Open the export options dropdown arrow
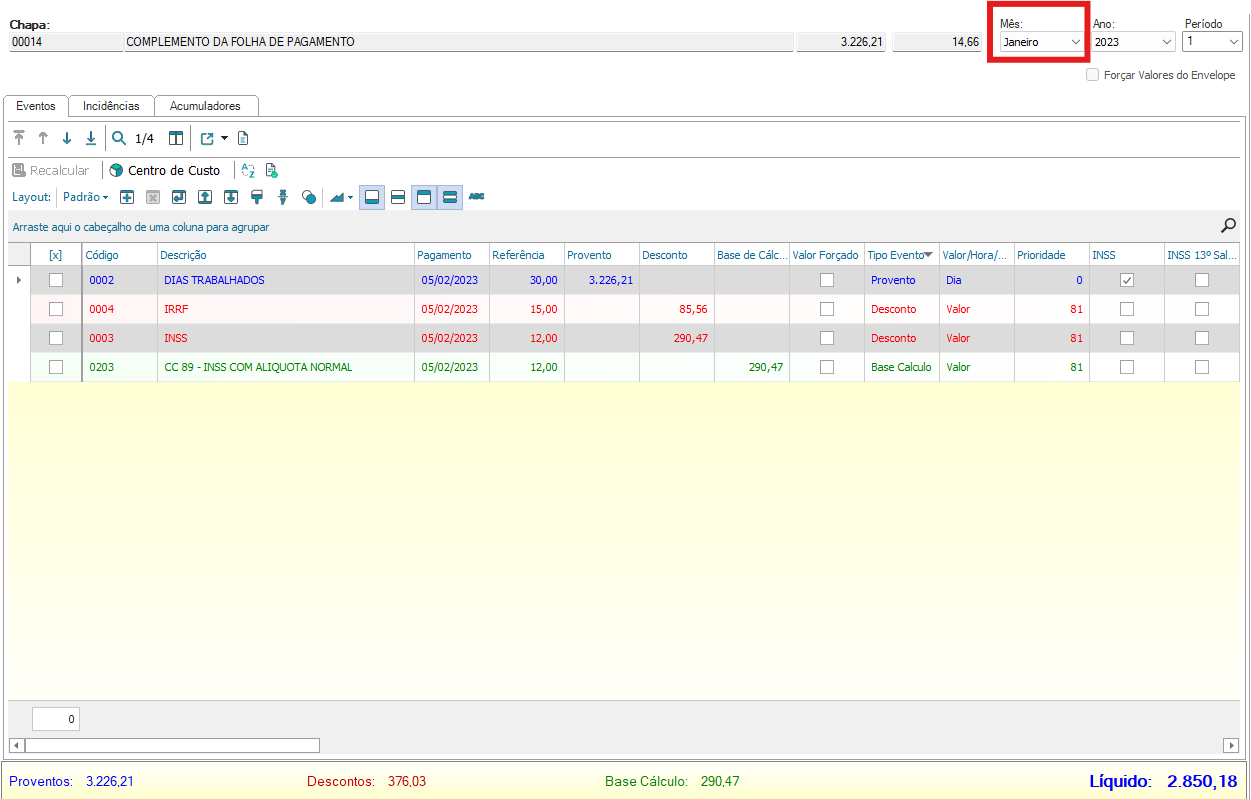Screen dimensions: 1251x799 [225, 139]
